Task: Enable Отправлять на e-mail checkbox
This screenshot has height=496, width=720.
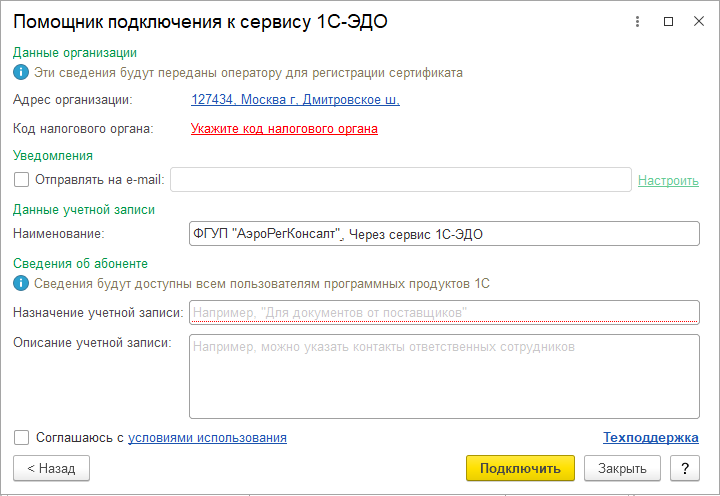Action: (x=22, y=180)
